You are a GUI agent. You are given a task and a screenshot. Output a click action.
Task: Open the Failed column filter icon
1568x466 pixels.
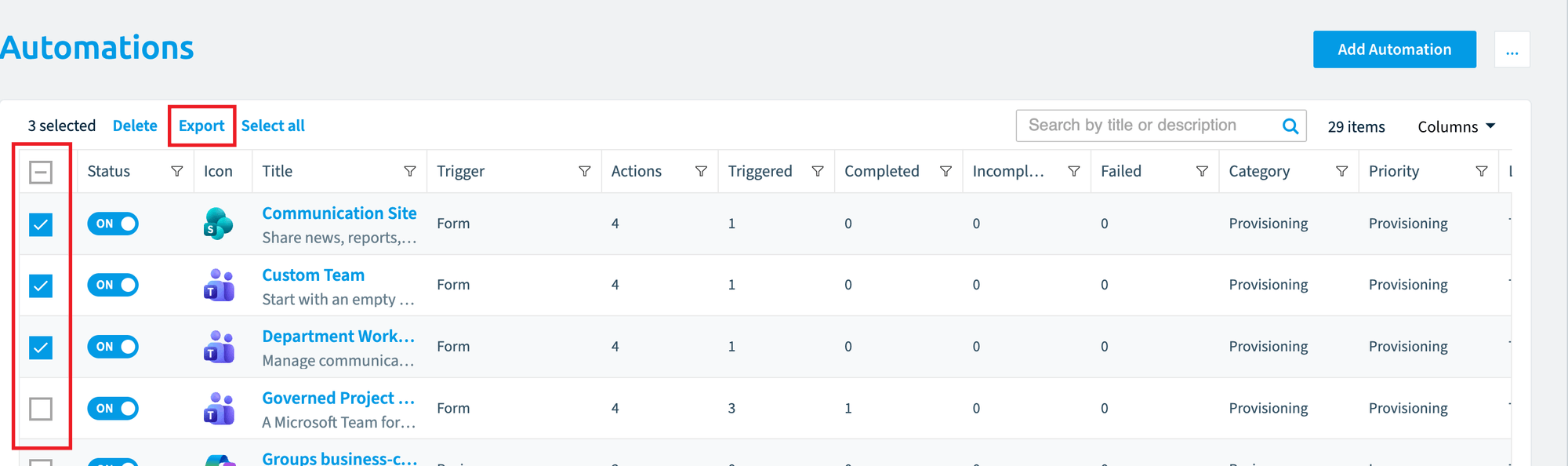point(1202,171)
